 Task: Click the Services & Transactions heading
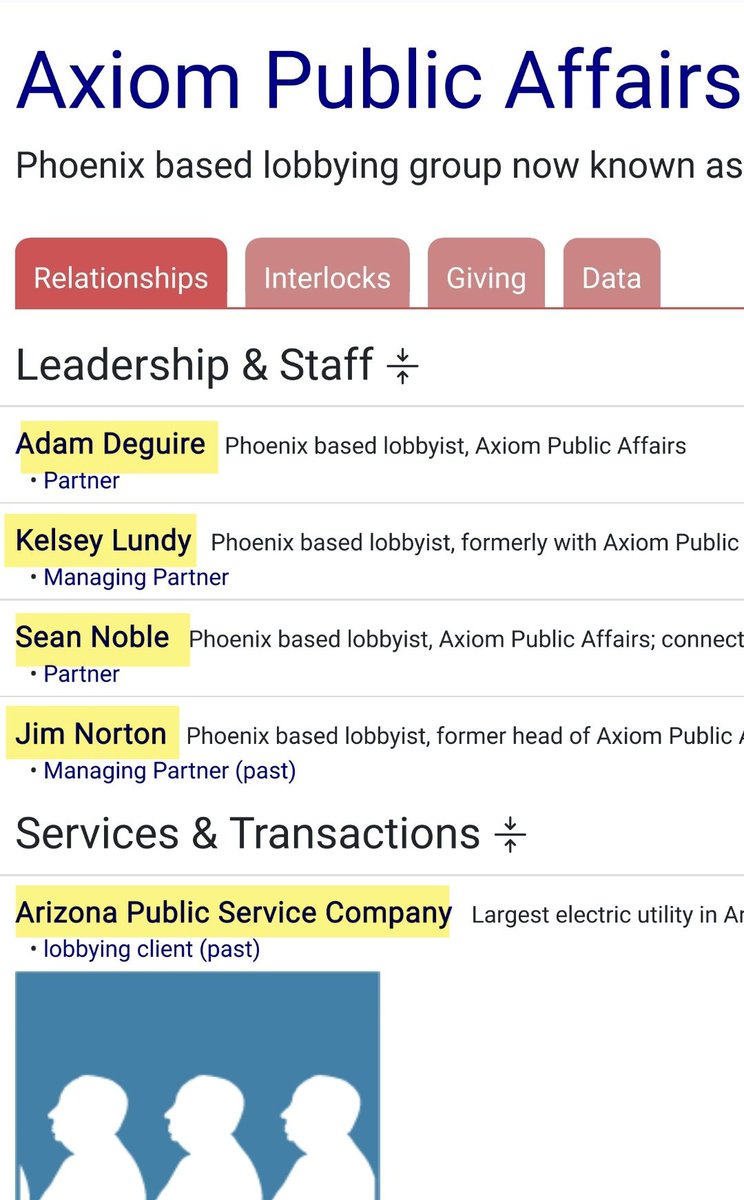pyautogui.click(x=247, y=833)
